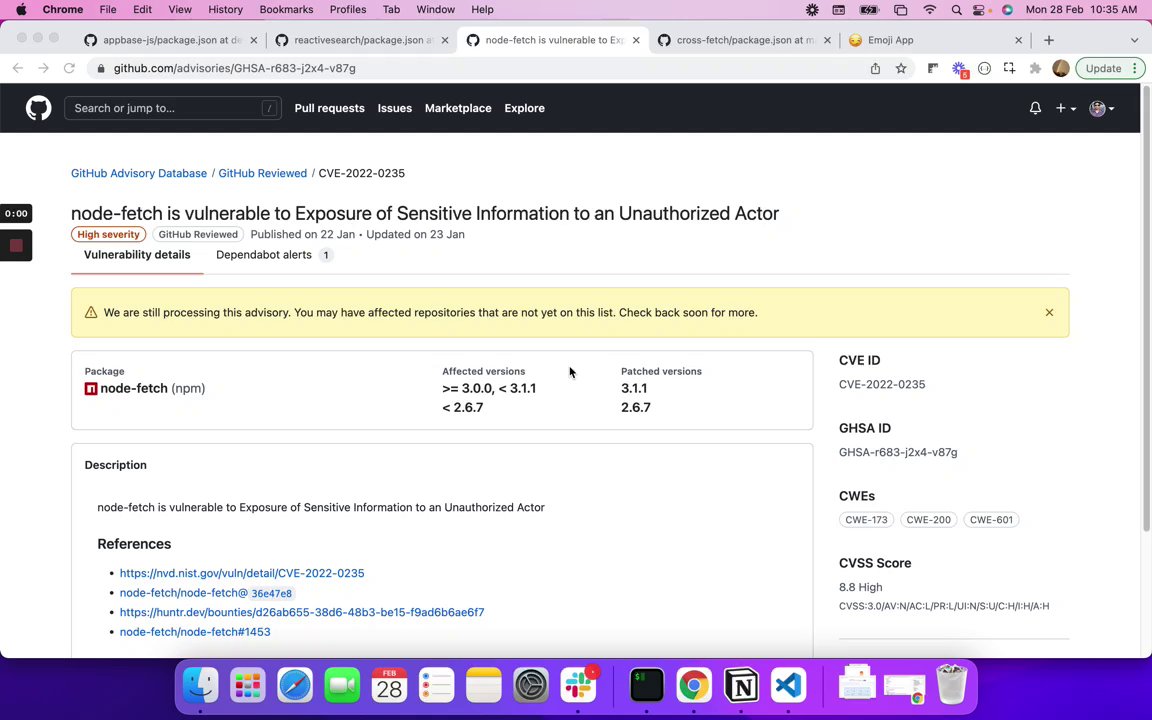Open Marketplace in GitHub header
Screen dimensions: 1152x720
(x=458, y=108)
